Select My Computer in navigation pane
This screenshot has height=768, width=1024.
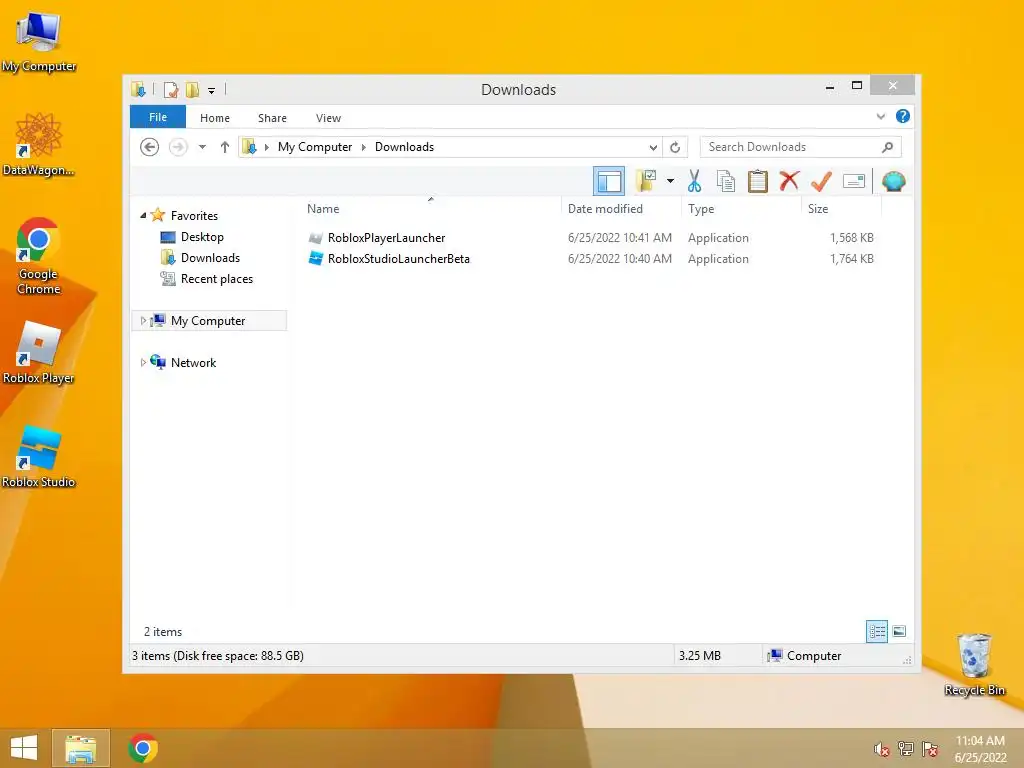pos(208,321)
